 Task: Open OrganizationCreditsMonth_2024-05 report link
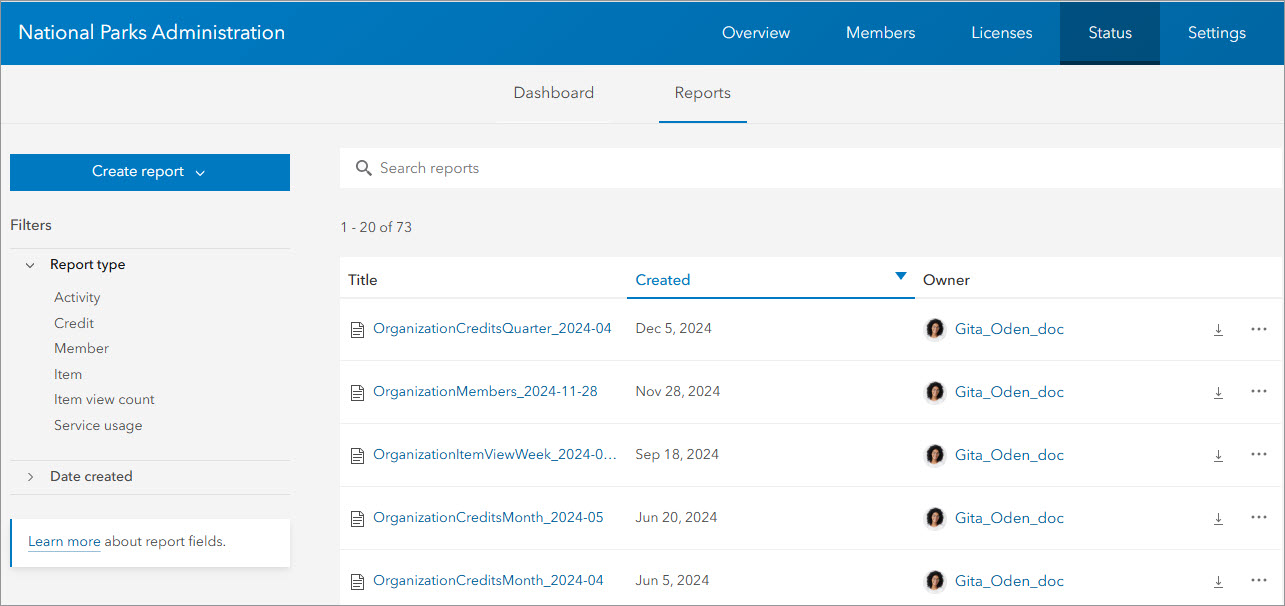coord(488,518)
